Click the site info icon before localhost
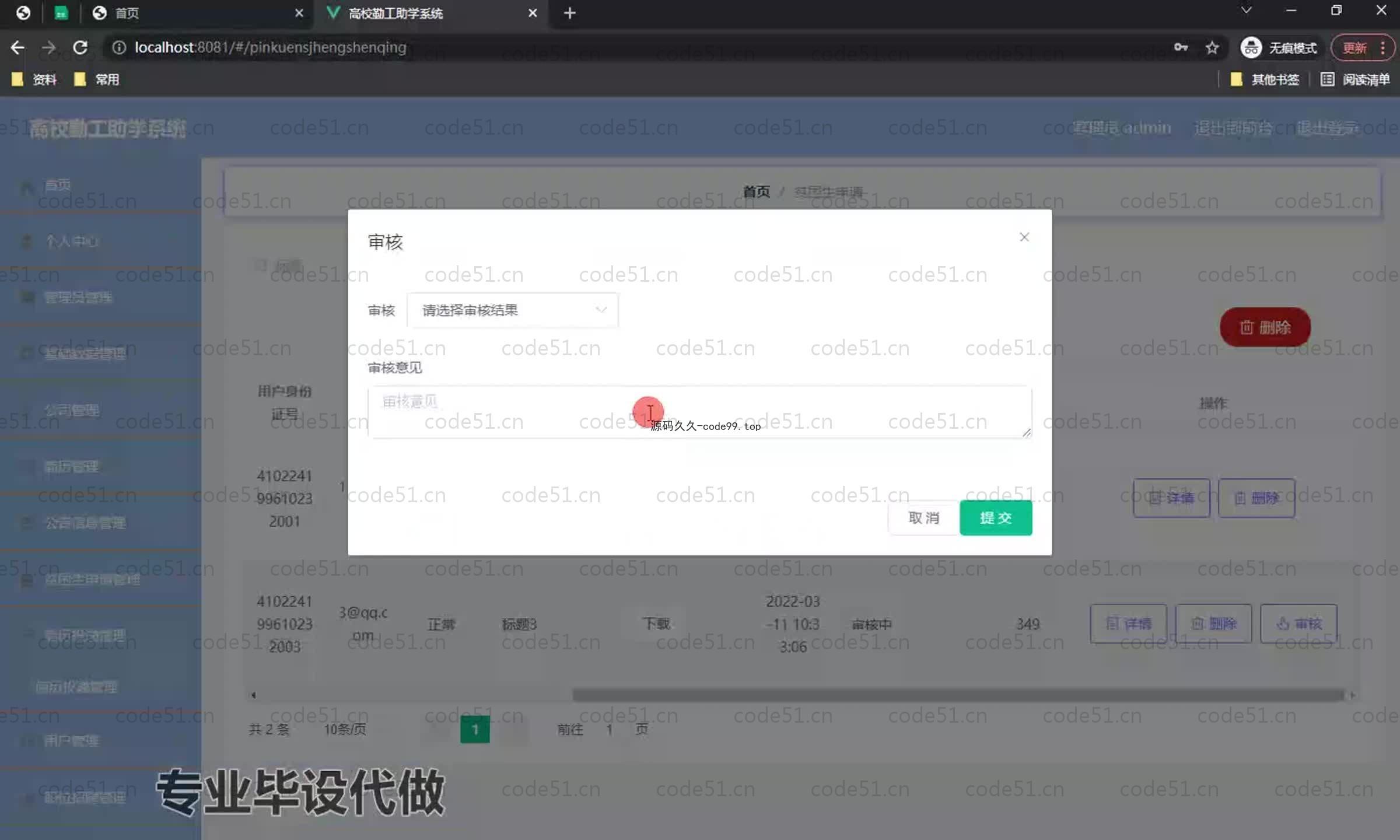Image resolution: width=1400 pixels, height=840 pixels. tap(119, 47)
